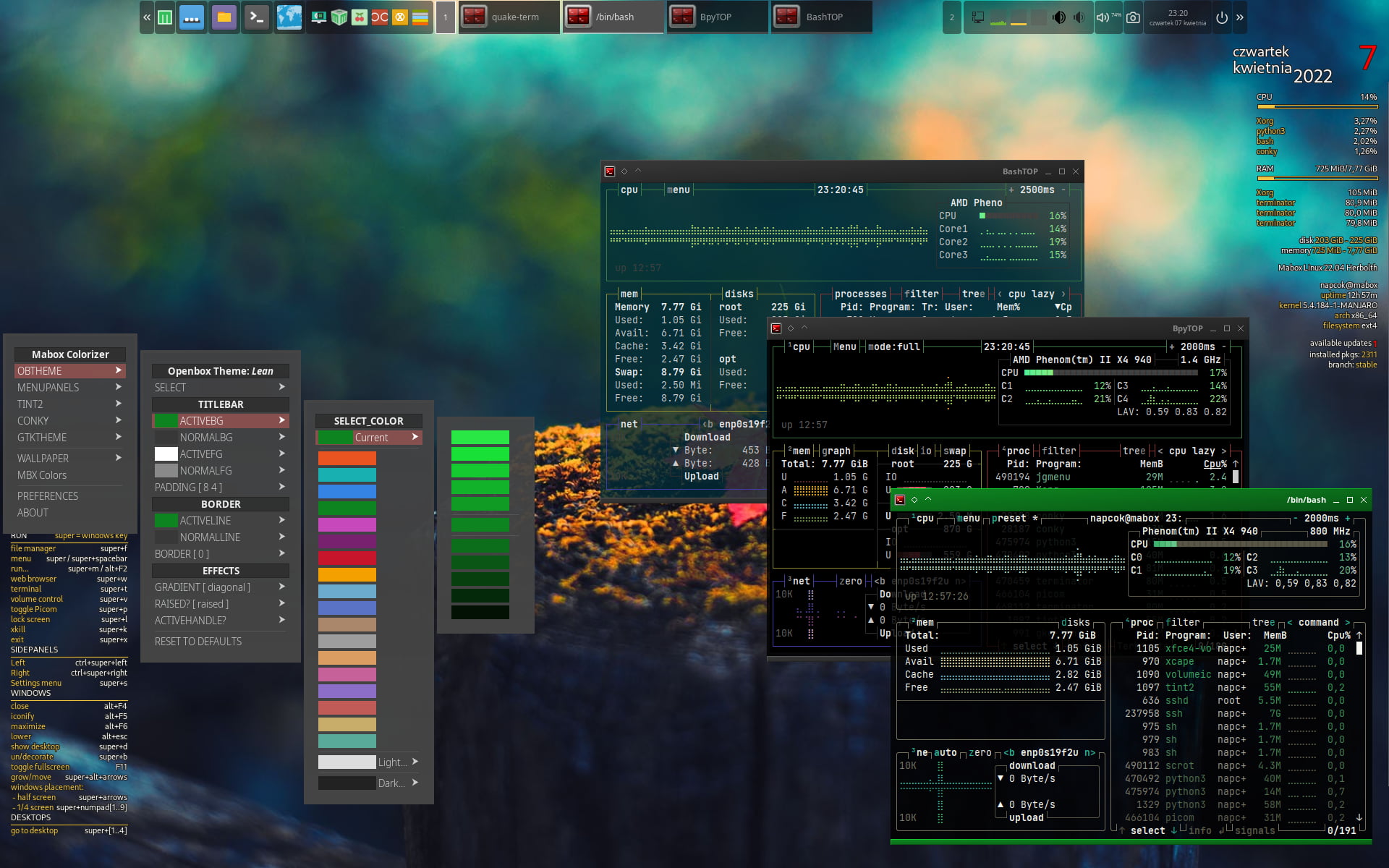1389x868 pixels.
Task: Open the green Mabox cube icon
Action: pos(338,17)
